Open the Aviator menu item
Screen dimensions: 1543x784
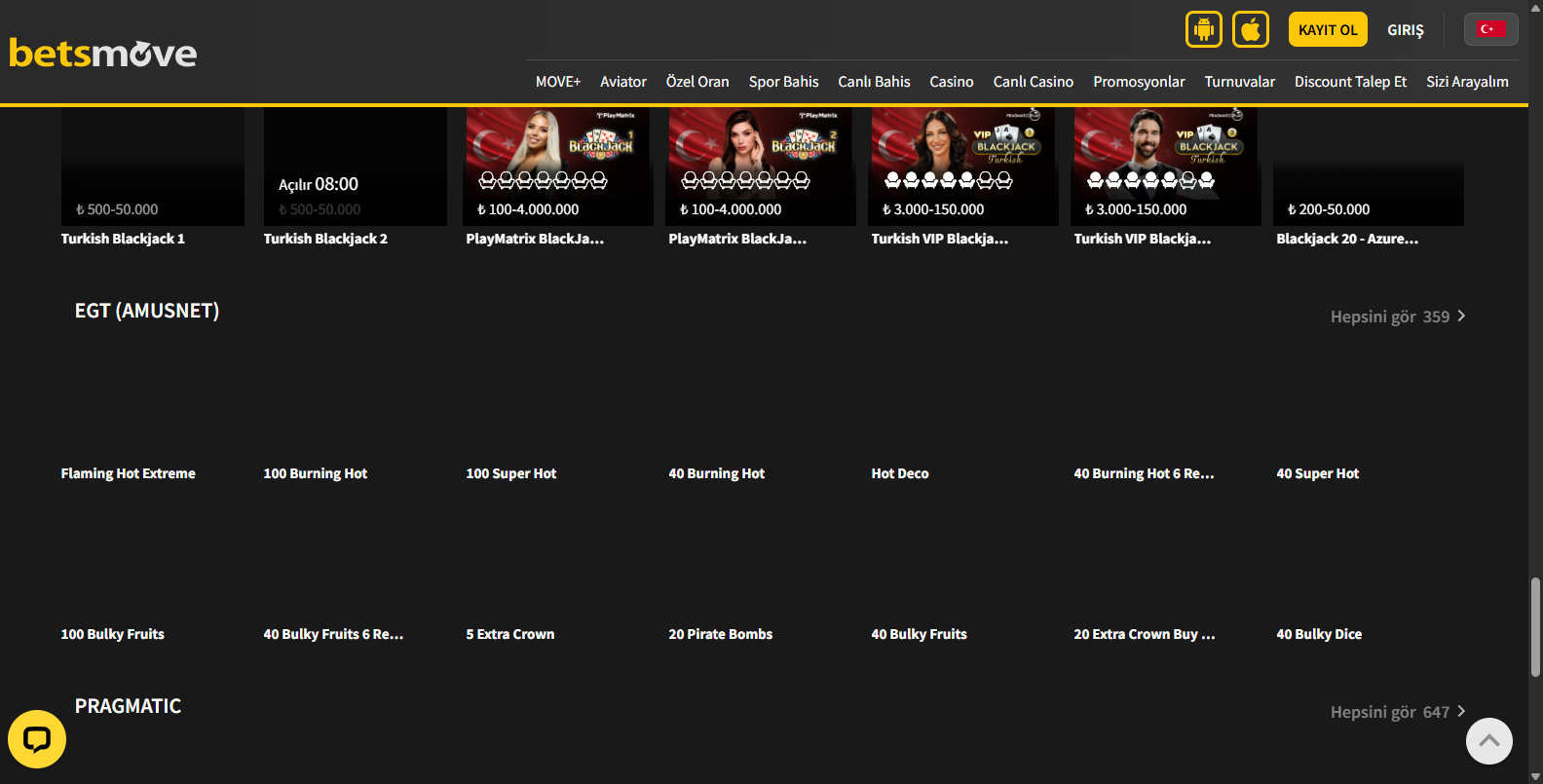[x=622, y=82]
